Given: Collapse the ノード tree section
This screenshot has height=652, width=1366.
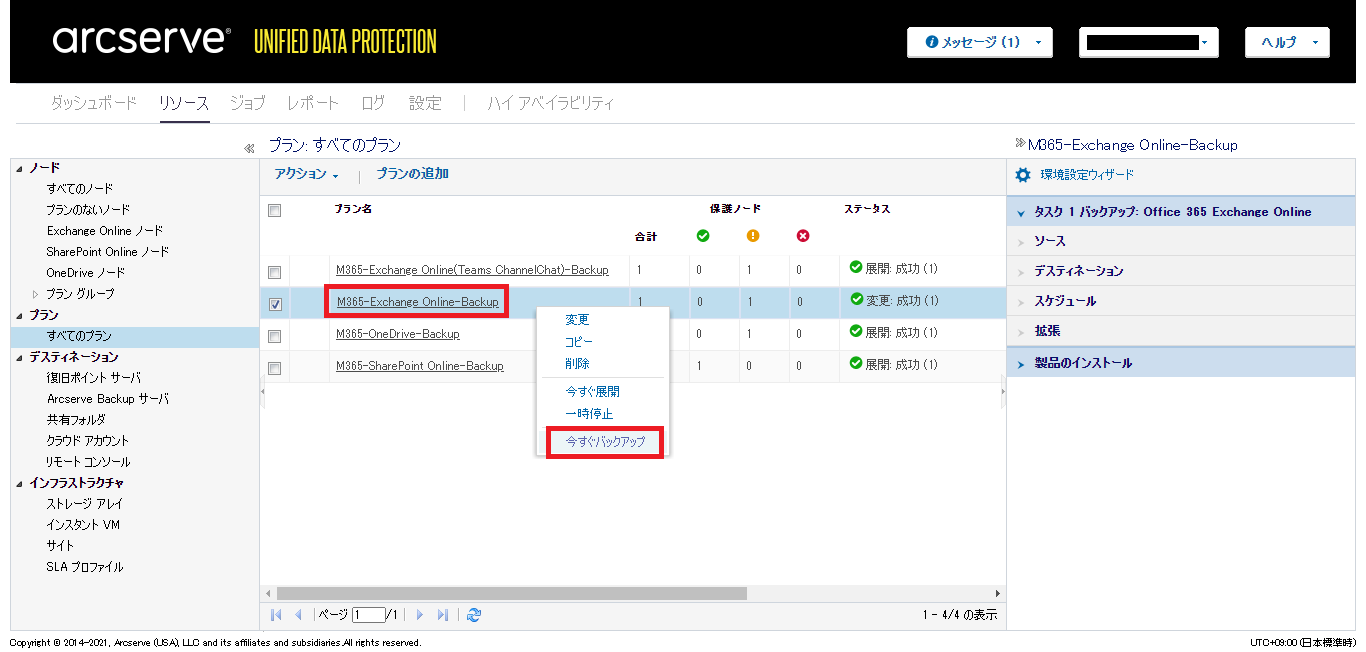Looking at the screenshot, I should pyautogui.click(x=19, y=168).
